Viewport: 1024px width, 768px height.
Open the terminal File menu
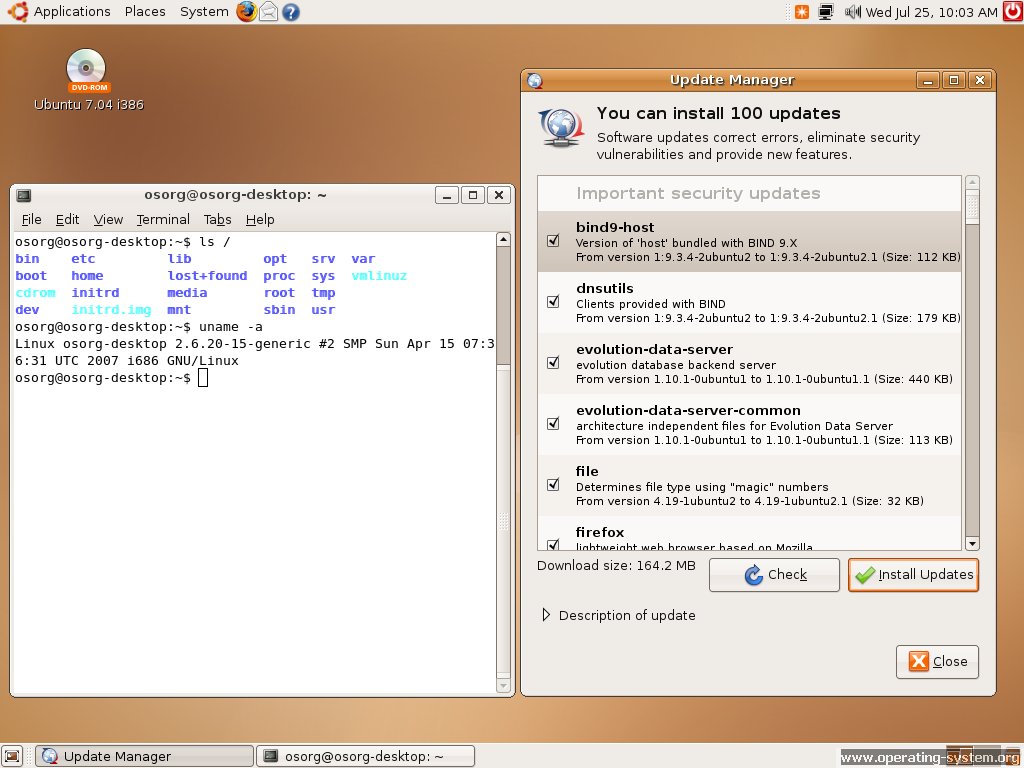tap(31, 219)
